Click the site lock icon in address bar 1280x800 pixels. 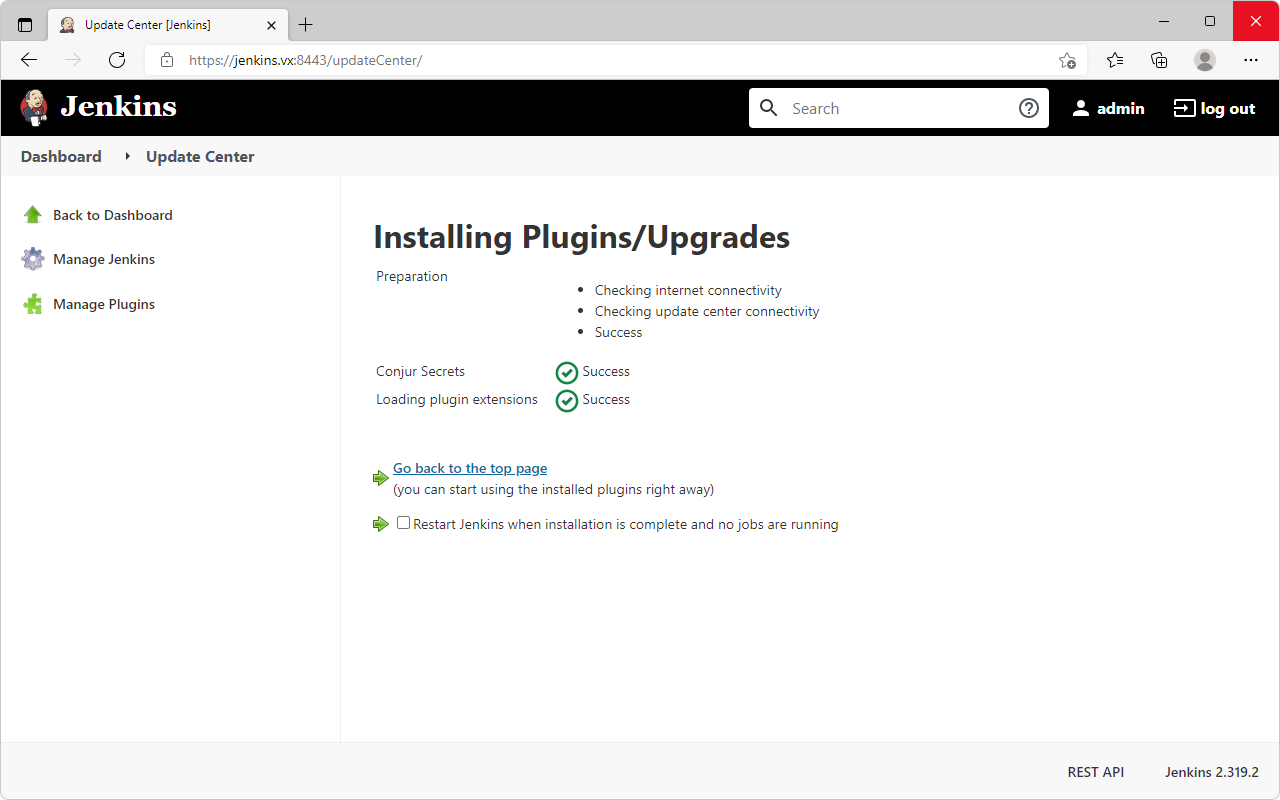tap(167, 60)
